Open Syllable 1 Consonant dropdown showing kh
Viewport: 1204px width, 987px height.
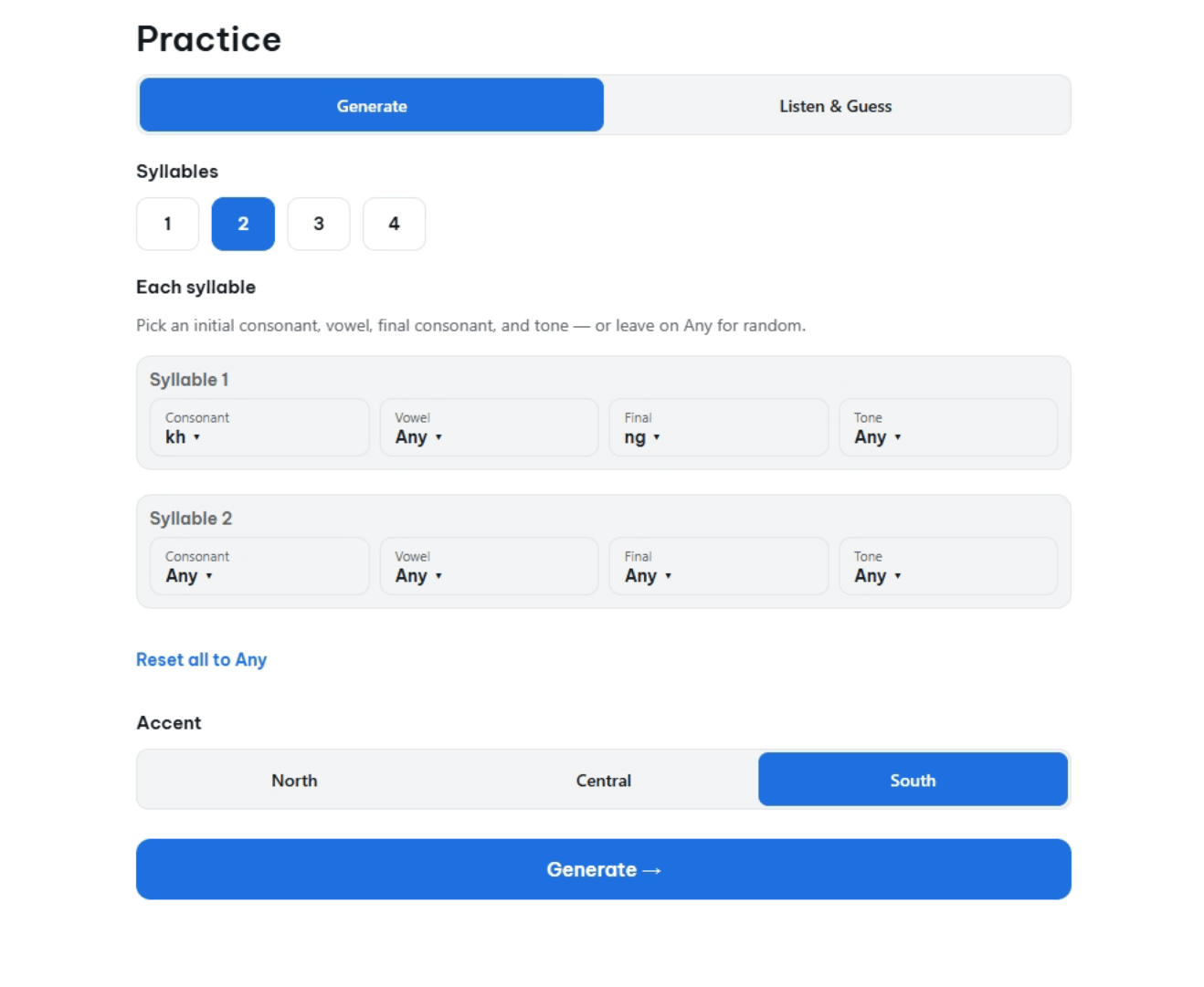259,427
